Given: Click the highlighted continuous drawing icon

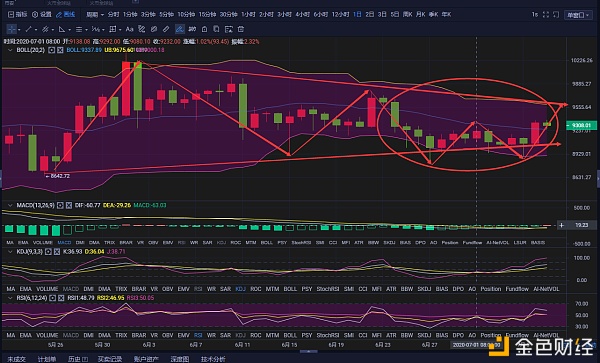Looking at the screenshot, I should [x=179, y=29].
